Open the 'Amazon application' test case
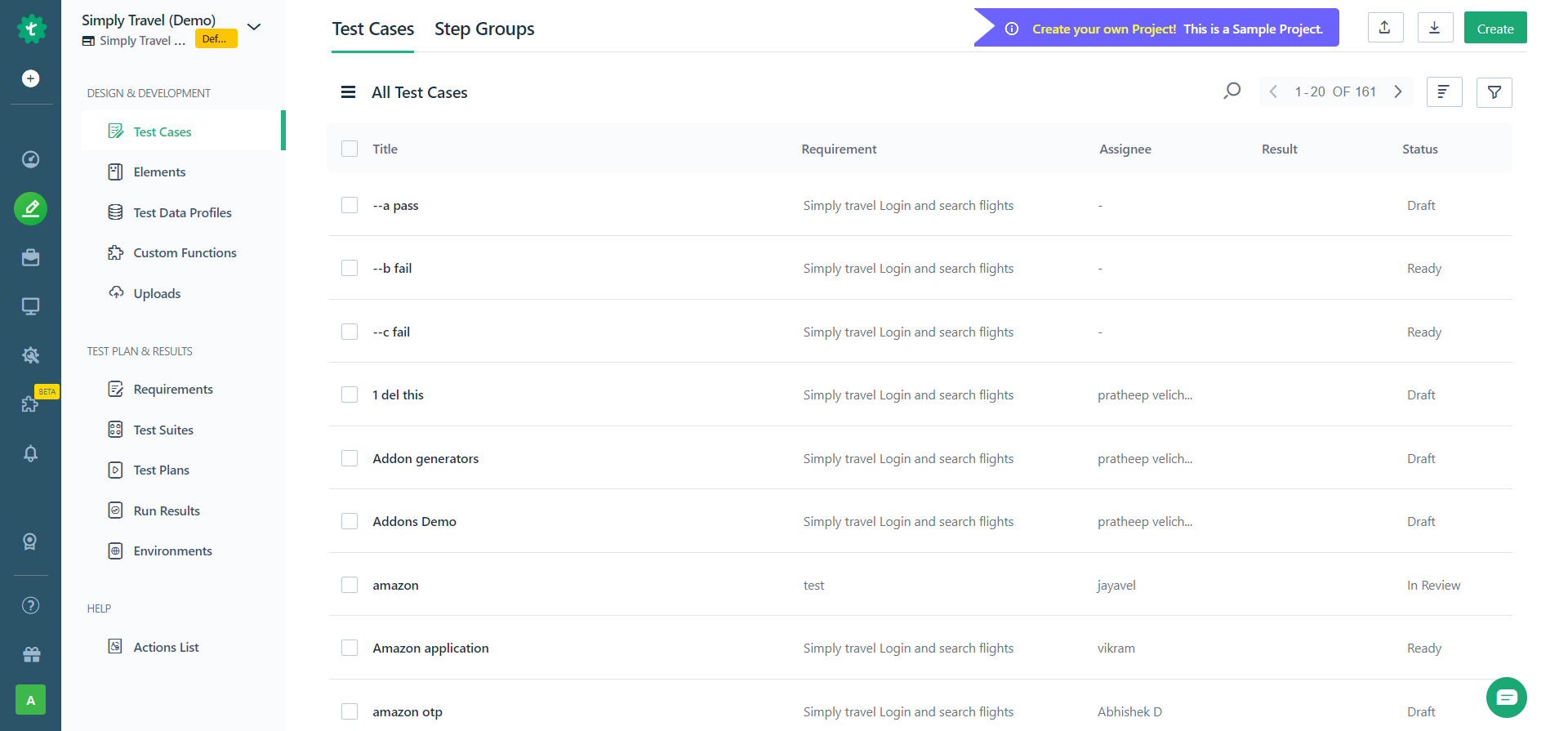 tap(430, 648)
